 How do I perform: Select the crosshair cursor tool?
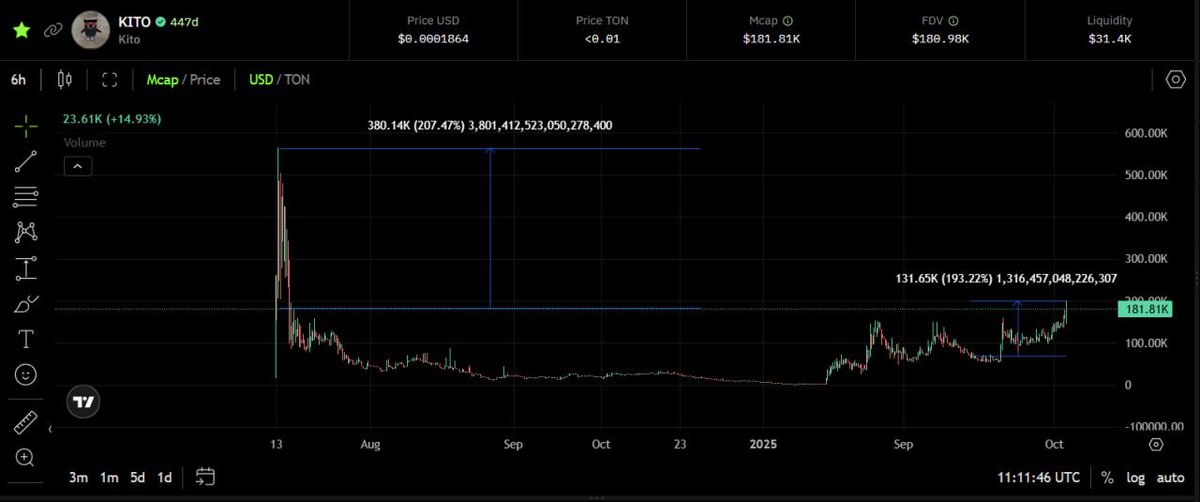tap(26, 125)
